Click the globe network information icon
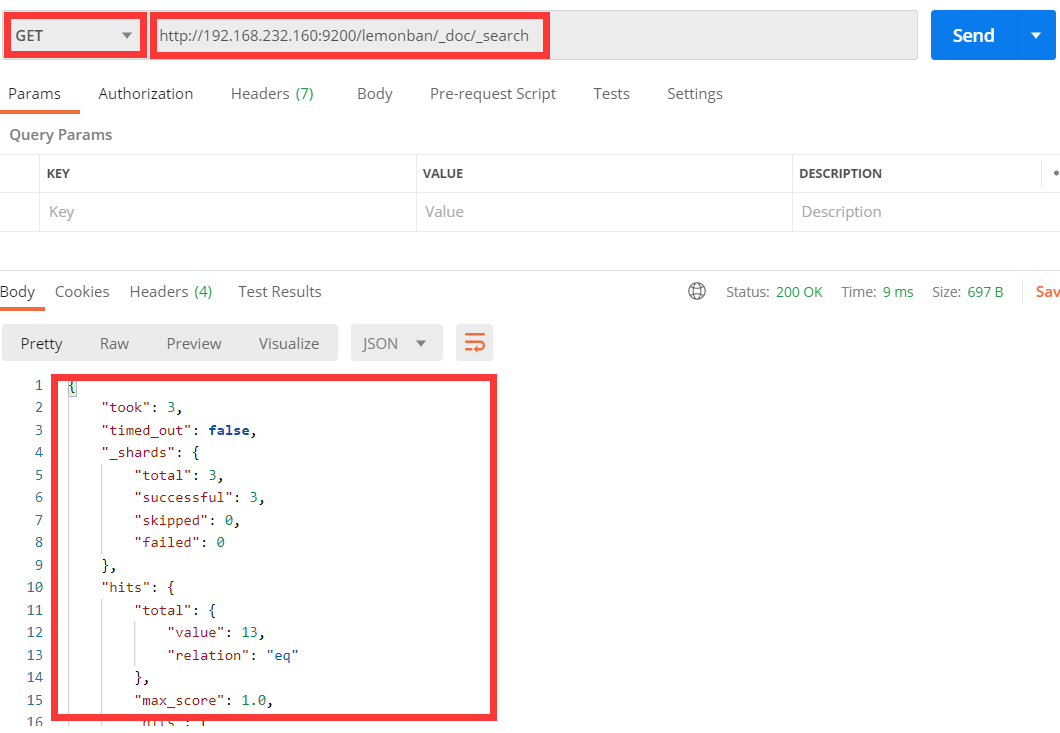 coord(697,291)
